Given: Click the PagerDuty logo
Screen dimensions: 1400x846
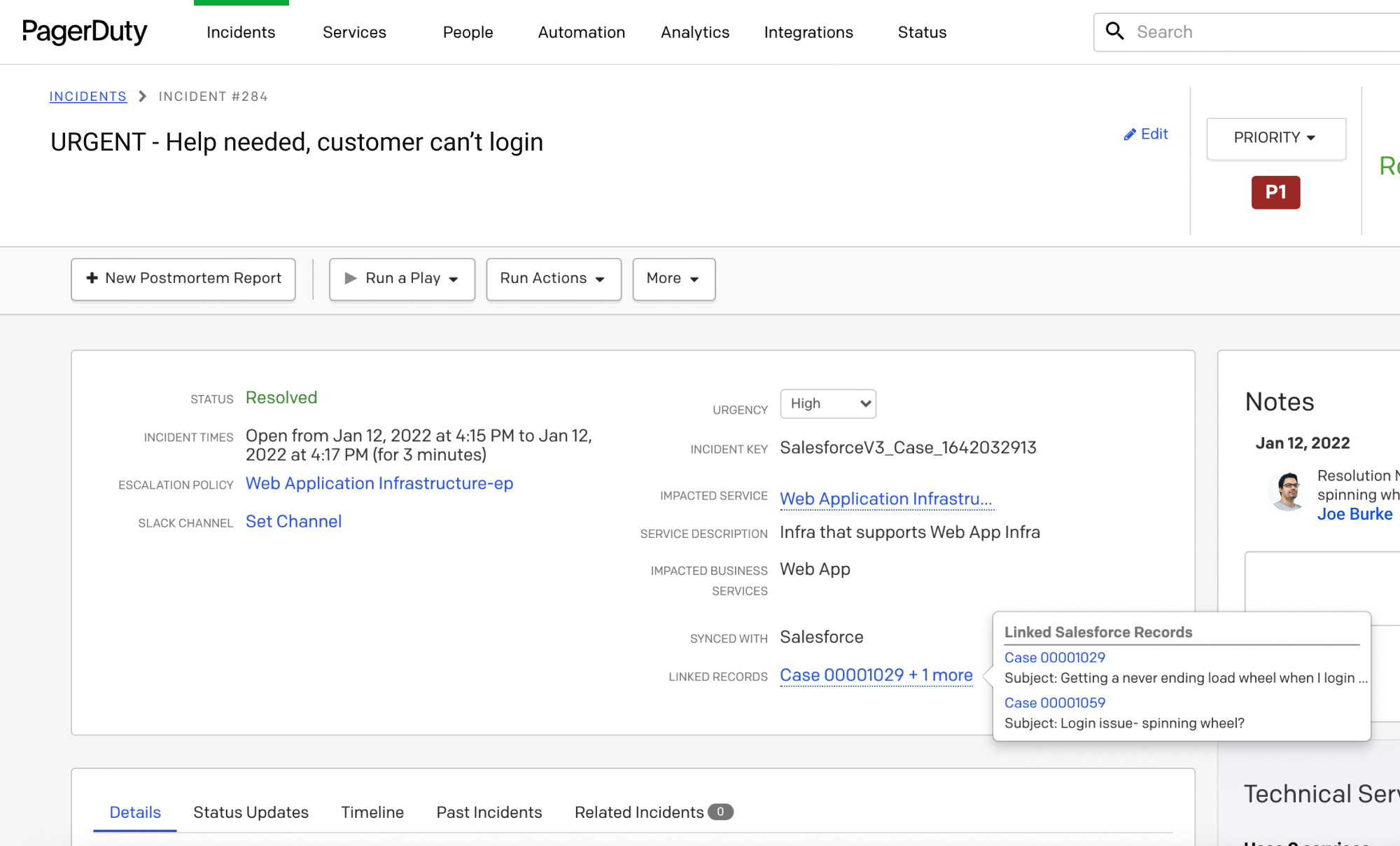Looking at the screenshot, I should tap(85, 32).
